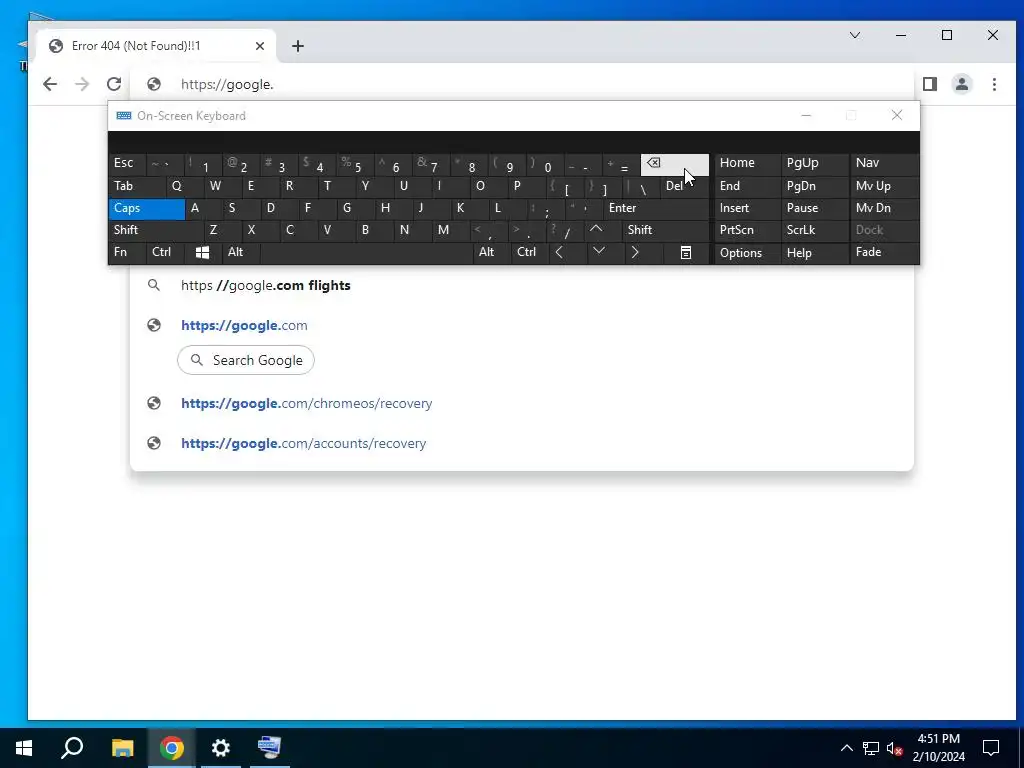
Task: Click the Mv Up key
Action: [x=884, y=187]
